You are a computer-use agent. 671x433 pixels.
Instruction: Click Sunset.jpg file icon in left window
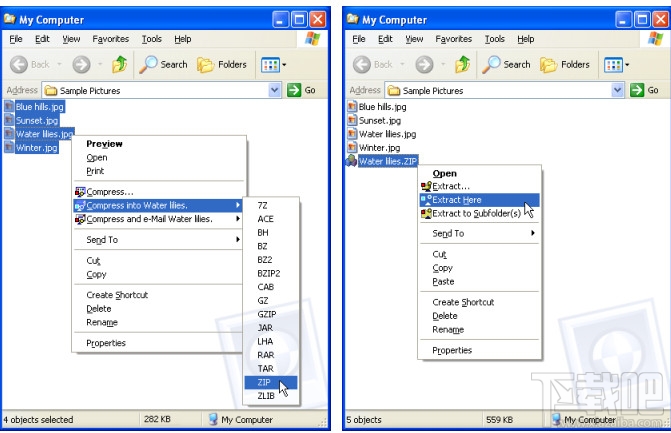pyautogui.click(x=9, y=120)
